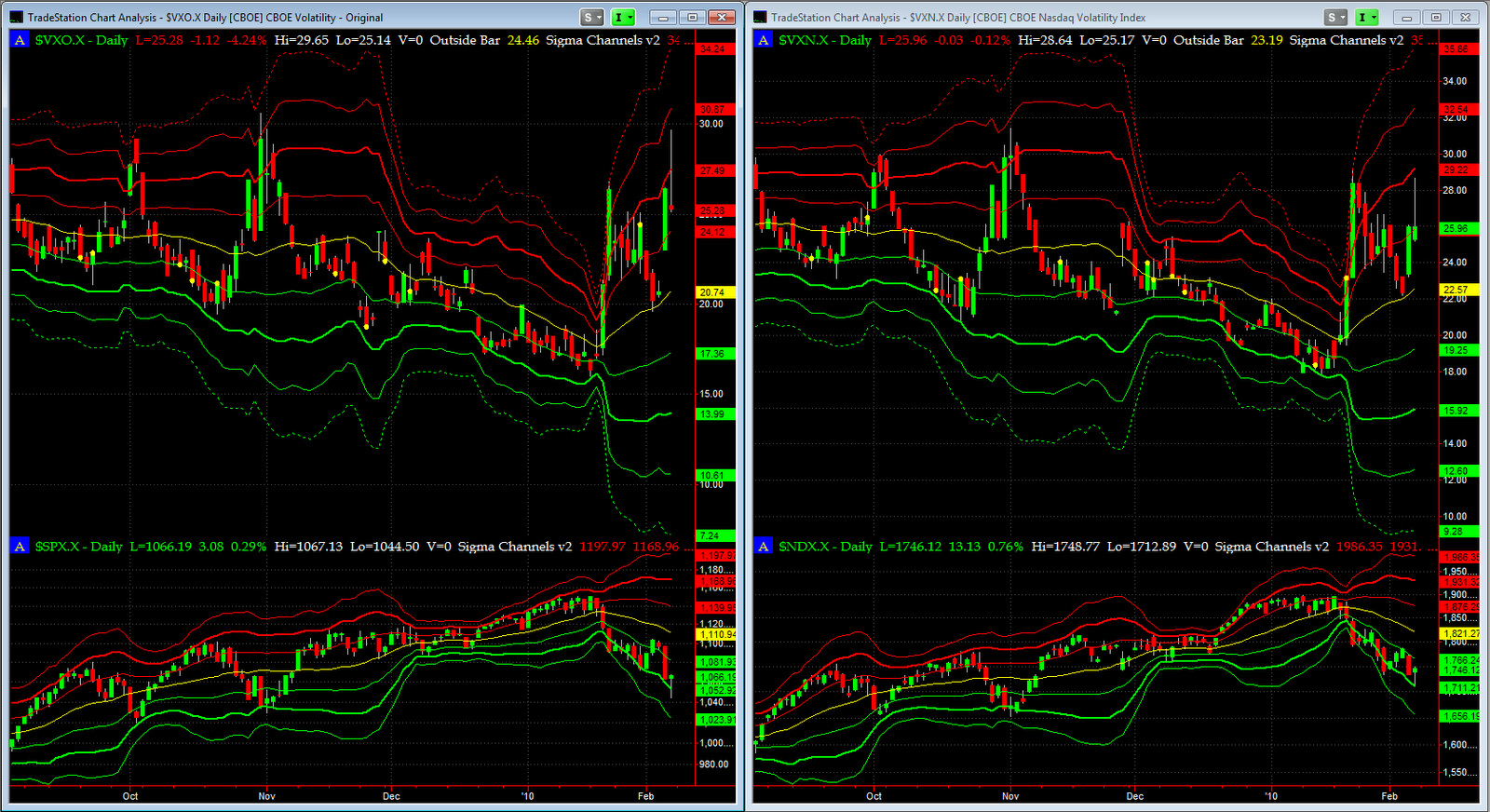Click 'Sigma Channels v2' in the $VXO.X status line

tap(603, 40)
